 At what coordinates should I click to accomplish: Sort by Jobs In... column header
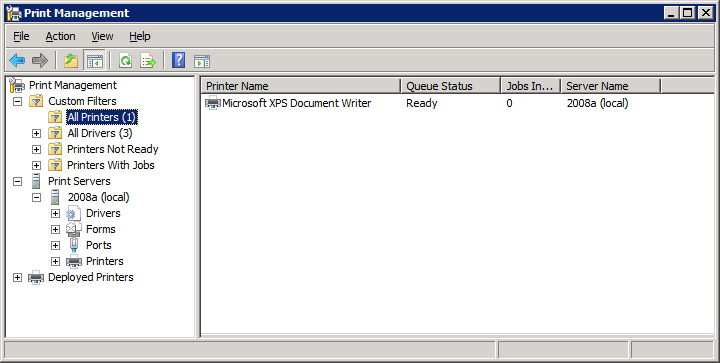[531, 86]
